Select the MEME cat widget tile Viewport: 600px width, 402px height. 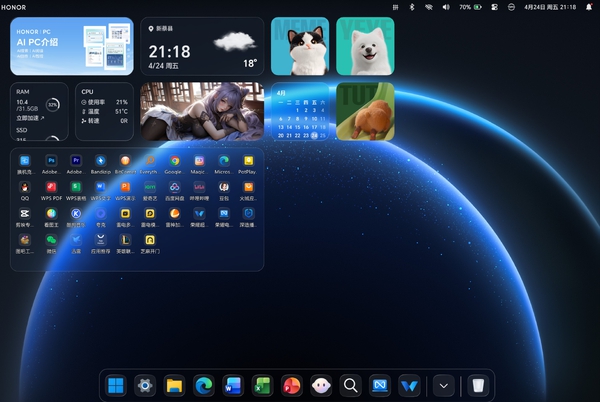[300, 46]
